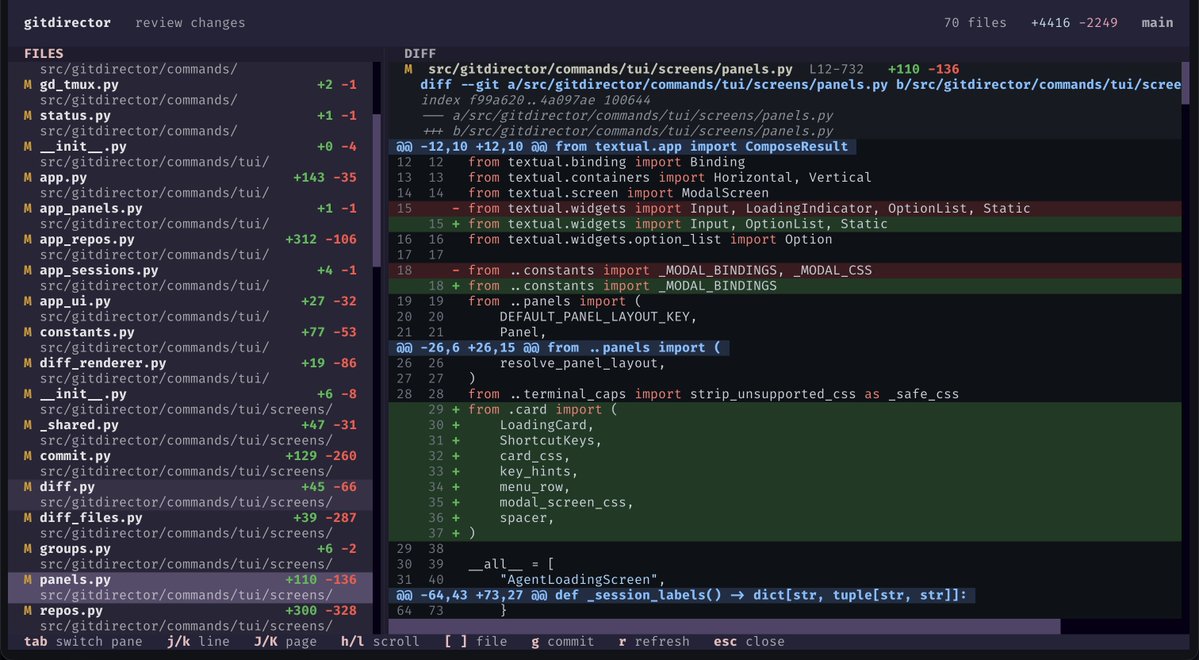Image resolution: width=1199 pixels, height=660 pixels.
Task: Click 'review changes' subtitle
Action: tap(190, 23)
